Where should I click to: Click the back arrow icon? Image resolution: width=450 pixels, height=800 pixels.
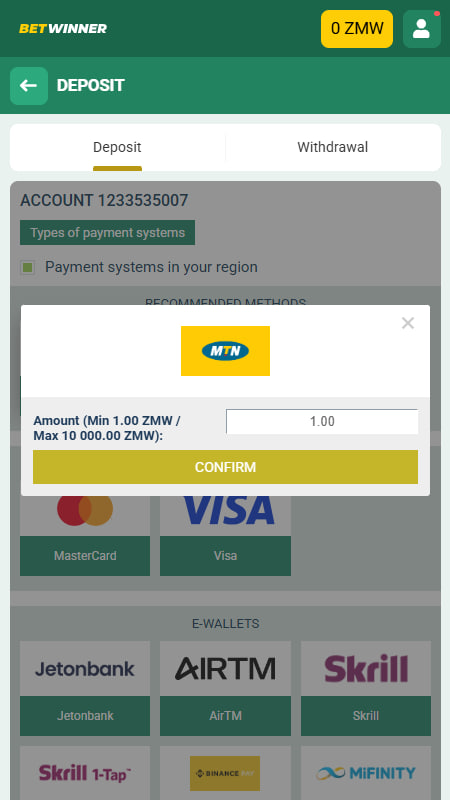[x=29, y=86]
